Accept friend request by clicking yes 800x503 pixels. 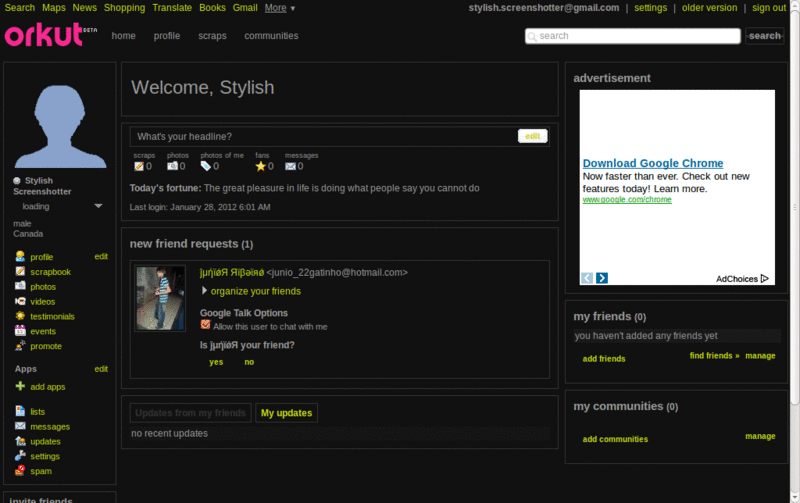tap(216, 362)
